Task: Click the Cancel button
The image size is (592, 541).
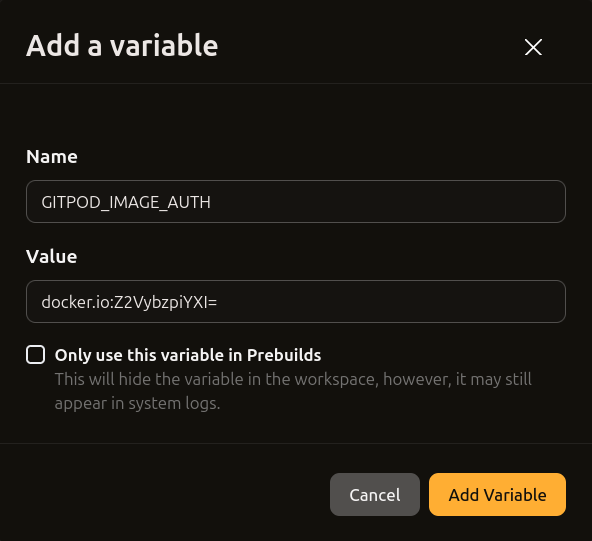Action: pyautogui.click(x=375, y=495)
